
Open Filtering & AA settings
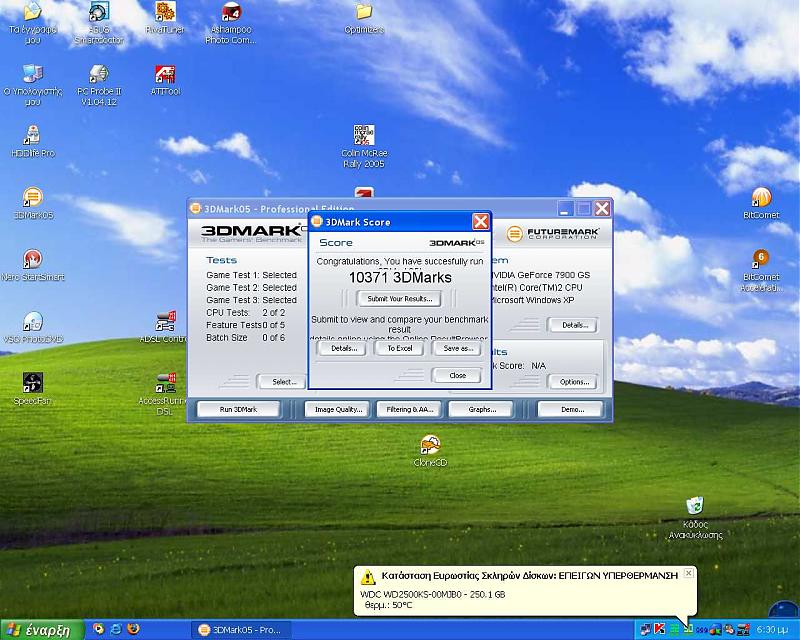[x=410, y=409]
